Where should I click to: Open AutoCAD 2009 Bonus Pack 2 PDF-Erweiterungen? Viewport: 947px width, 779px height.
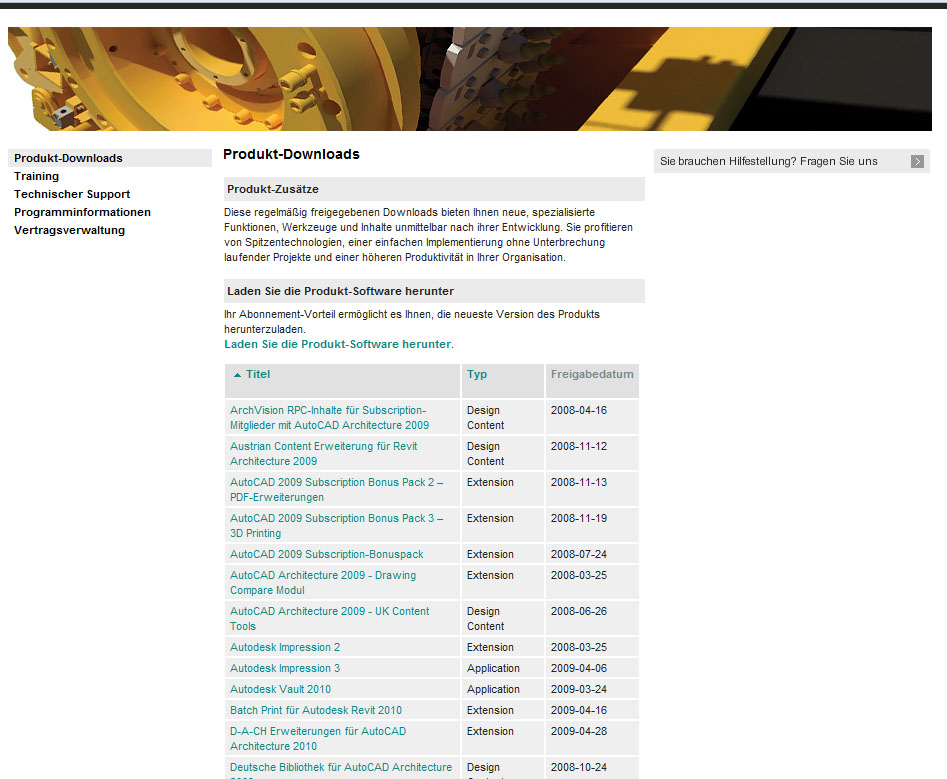(336, 490)
